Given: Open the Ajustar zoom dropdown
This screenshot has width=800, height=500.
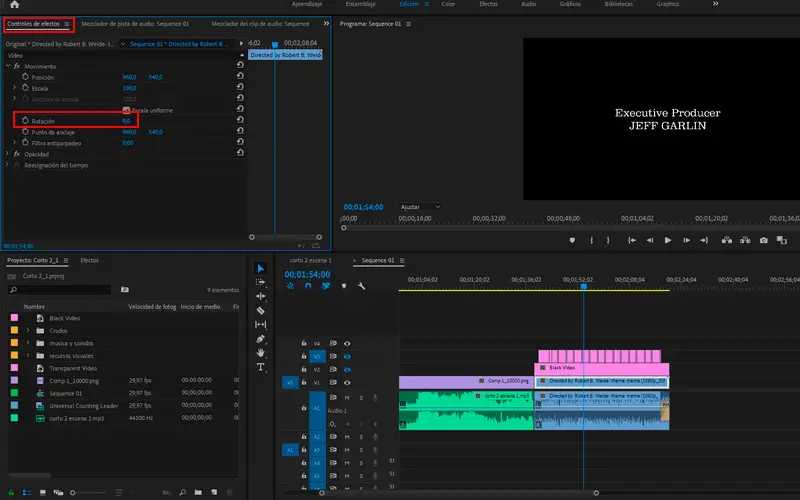Looking at the screenshot, I should point(422,207).
